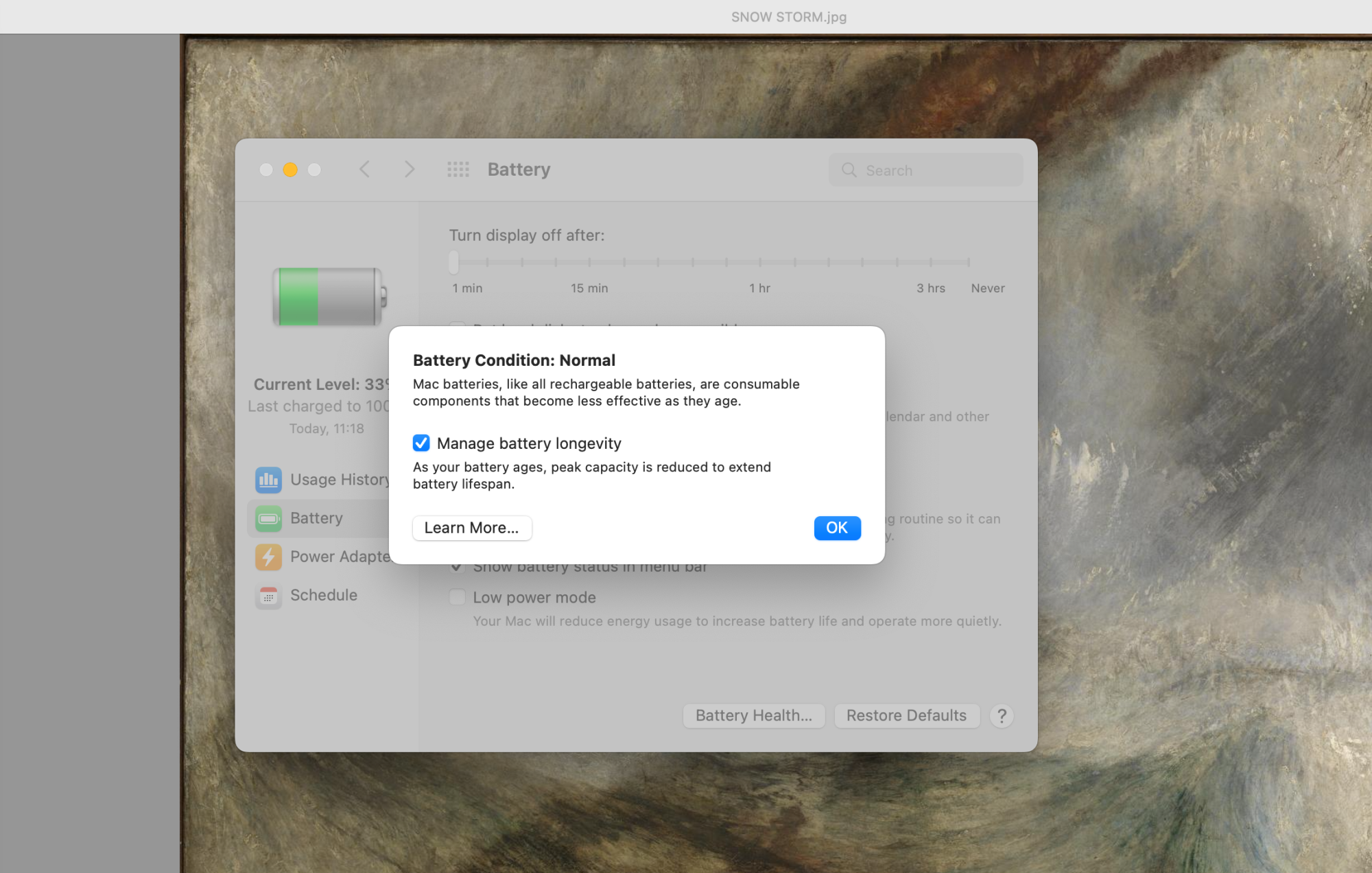The height and width of the screenshot is (873, 1372).
Task: Toggle Manage battery longevity checkbox
Action: pos(421,443)
